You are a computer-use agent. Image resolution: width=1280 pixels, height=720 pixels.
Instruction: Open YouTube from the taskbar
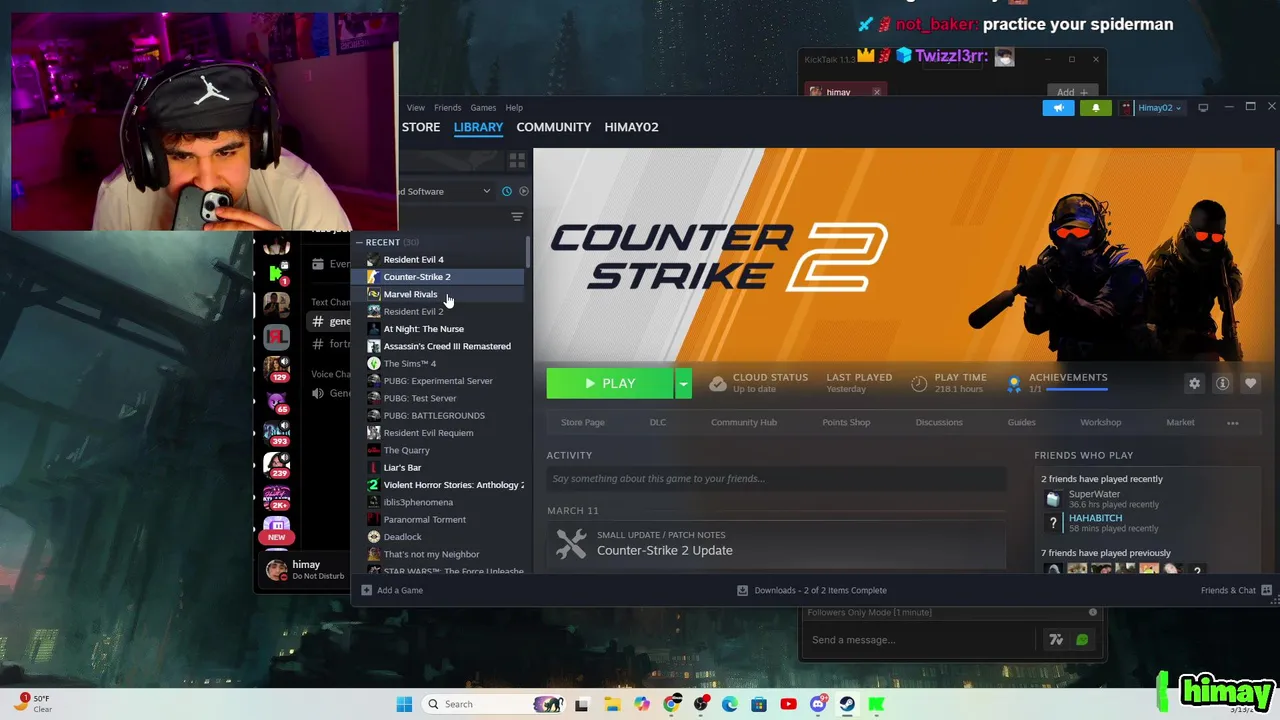tap(788, 704)
